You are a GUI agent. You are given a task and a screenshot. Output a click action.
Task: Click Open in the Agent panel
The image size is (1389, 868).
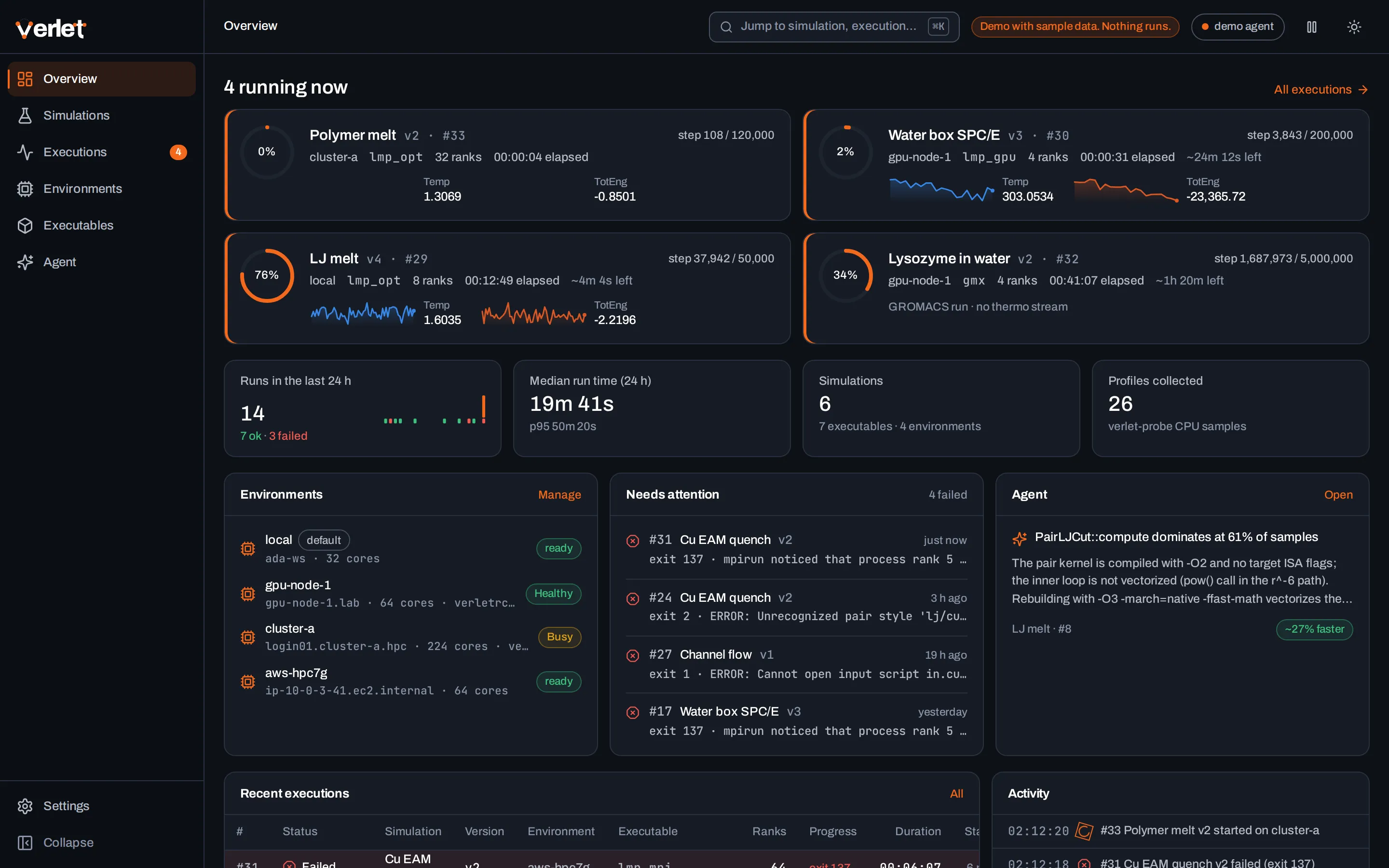tap(1338, 495)
